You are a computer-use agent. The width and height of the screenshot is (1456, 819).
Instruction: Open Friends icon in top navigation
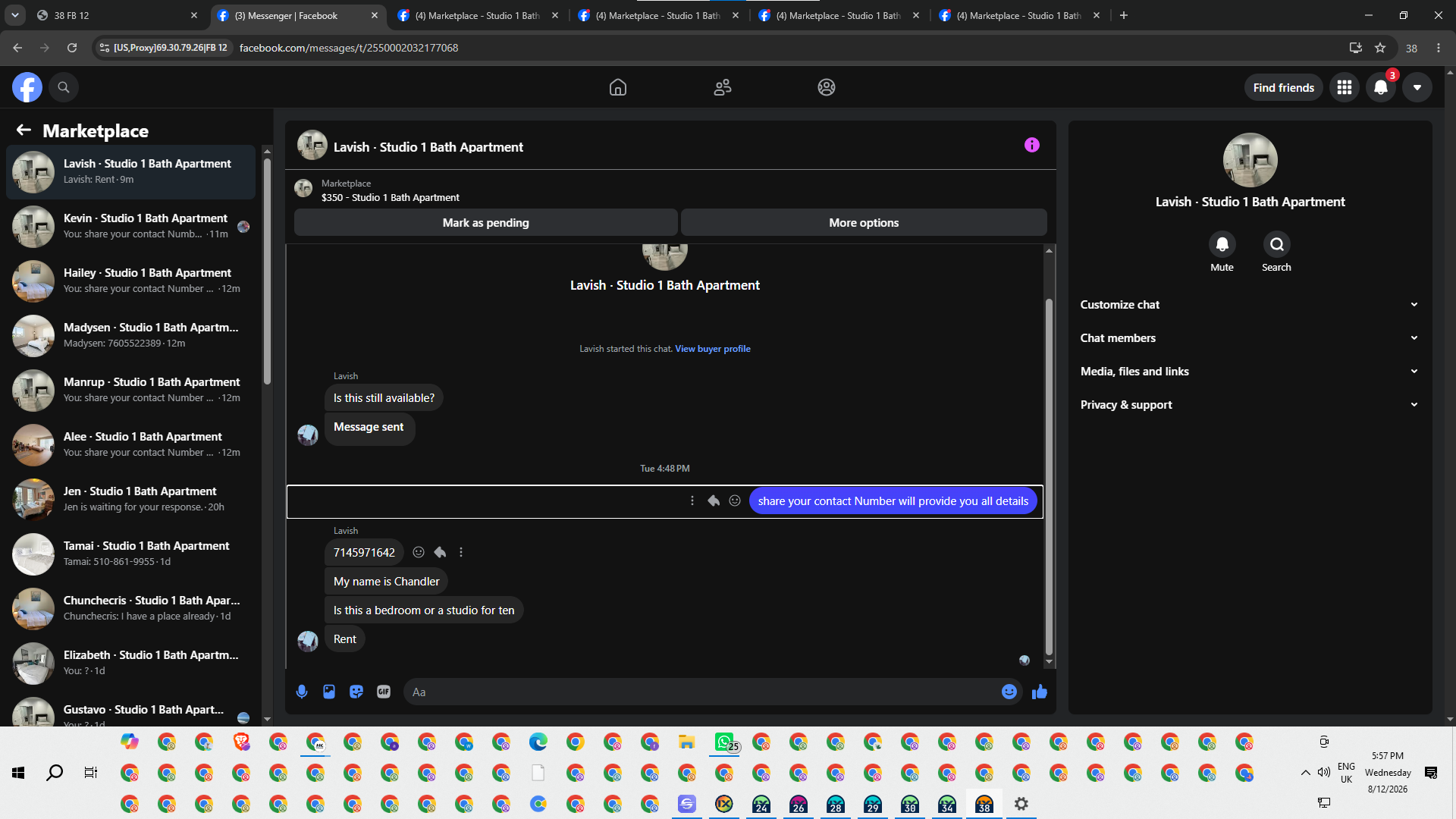[x=723, y=87]
